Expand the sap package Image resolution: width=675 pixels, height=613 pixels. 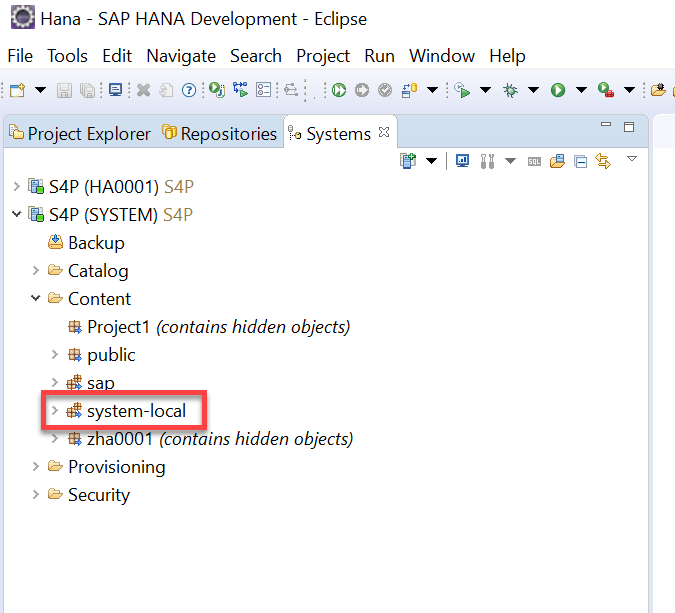(55, 382)
